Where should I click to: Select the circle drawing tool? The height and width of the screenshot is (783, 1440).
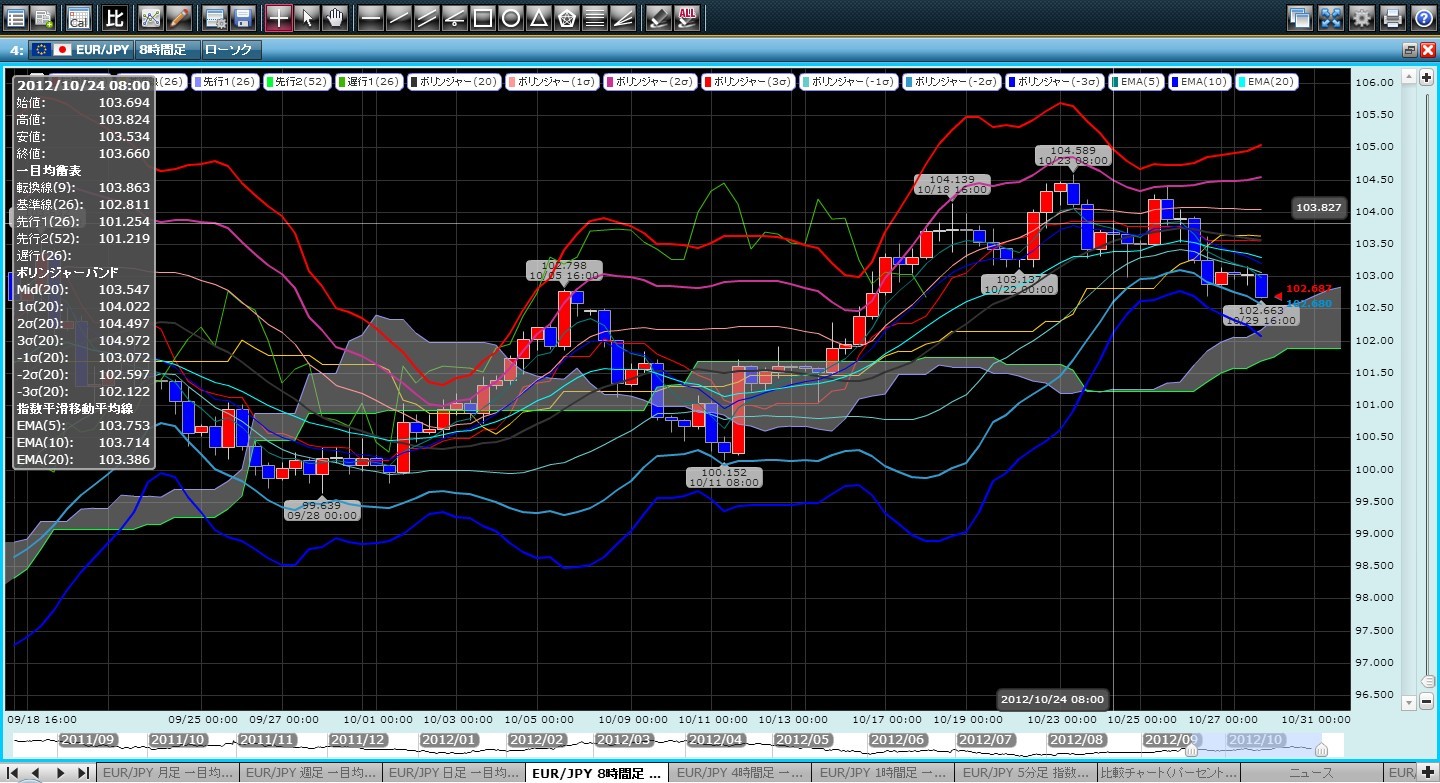[x=510, y=17]
